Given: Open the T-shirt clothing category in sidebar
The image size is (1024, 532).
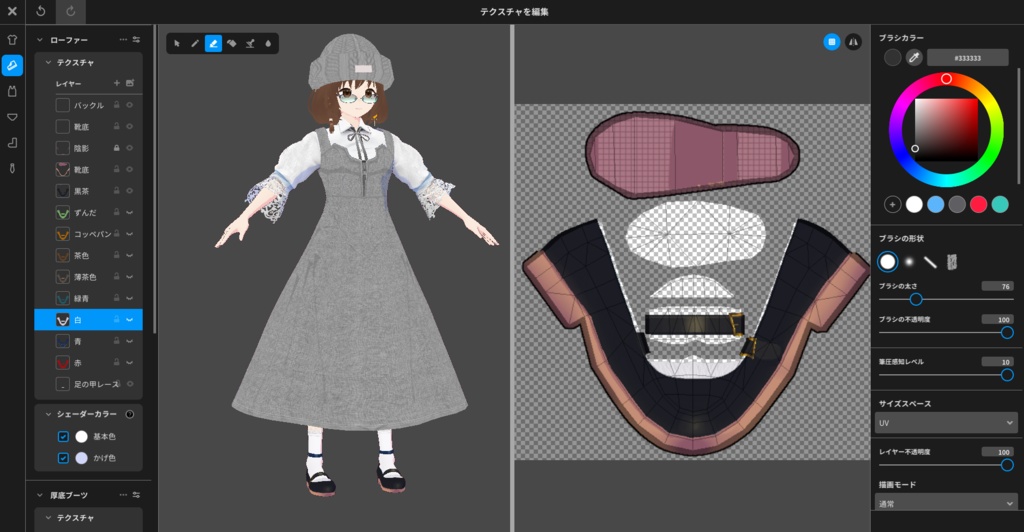Looking at the screenshot, I should [12, 40].
